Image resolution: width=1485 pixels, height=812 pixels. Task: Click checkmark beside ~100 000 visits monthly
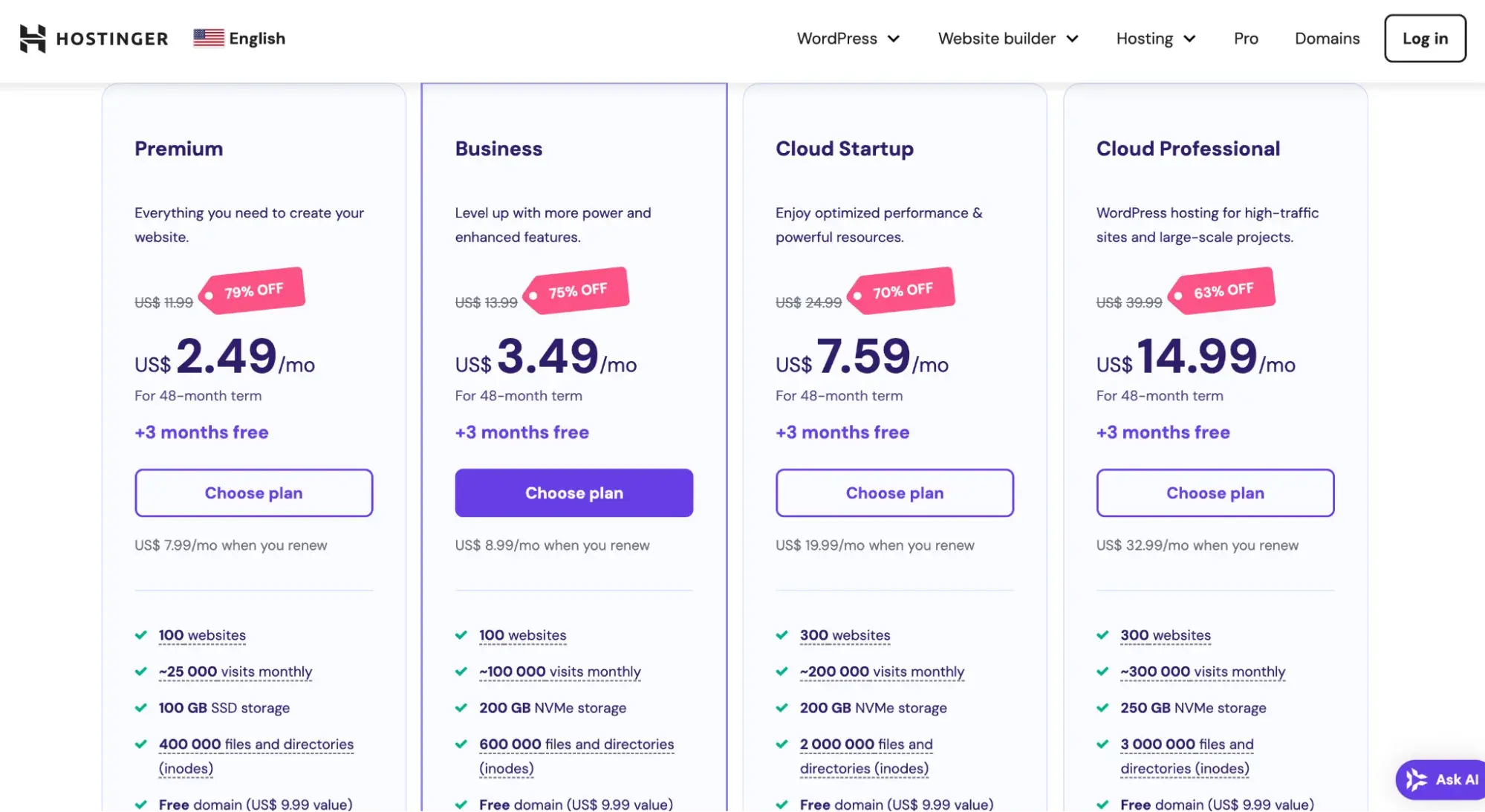pyautogui.click(x=461, y=672)
